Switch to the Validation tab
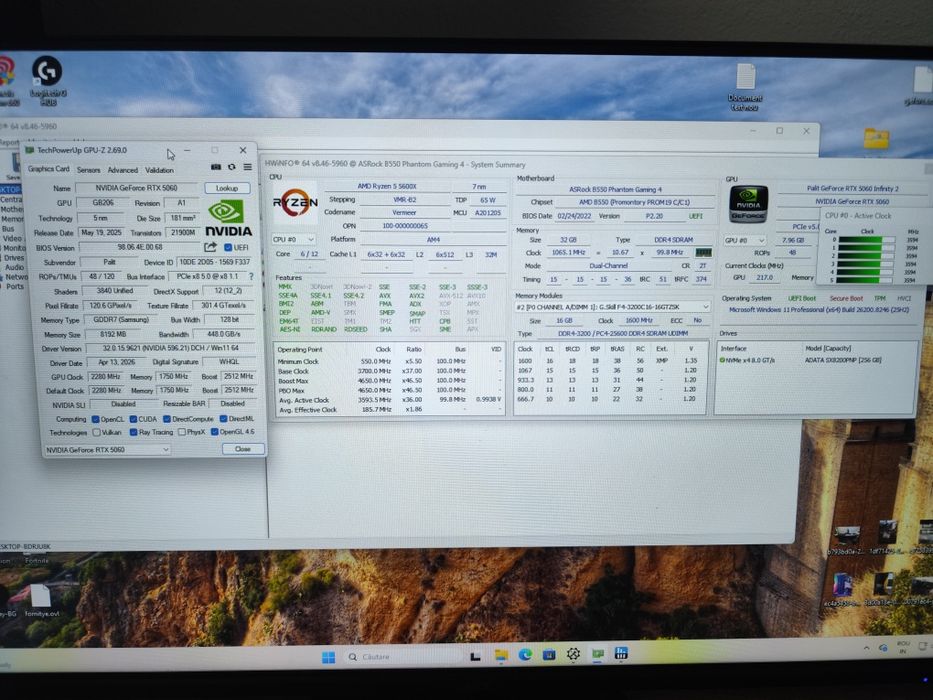933x700 pixels. coord(159,170)
